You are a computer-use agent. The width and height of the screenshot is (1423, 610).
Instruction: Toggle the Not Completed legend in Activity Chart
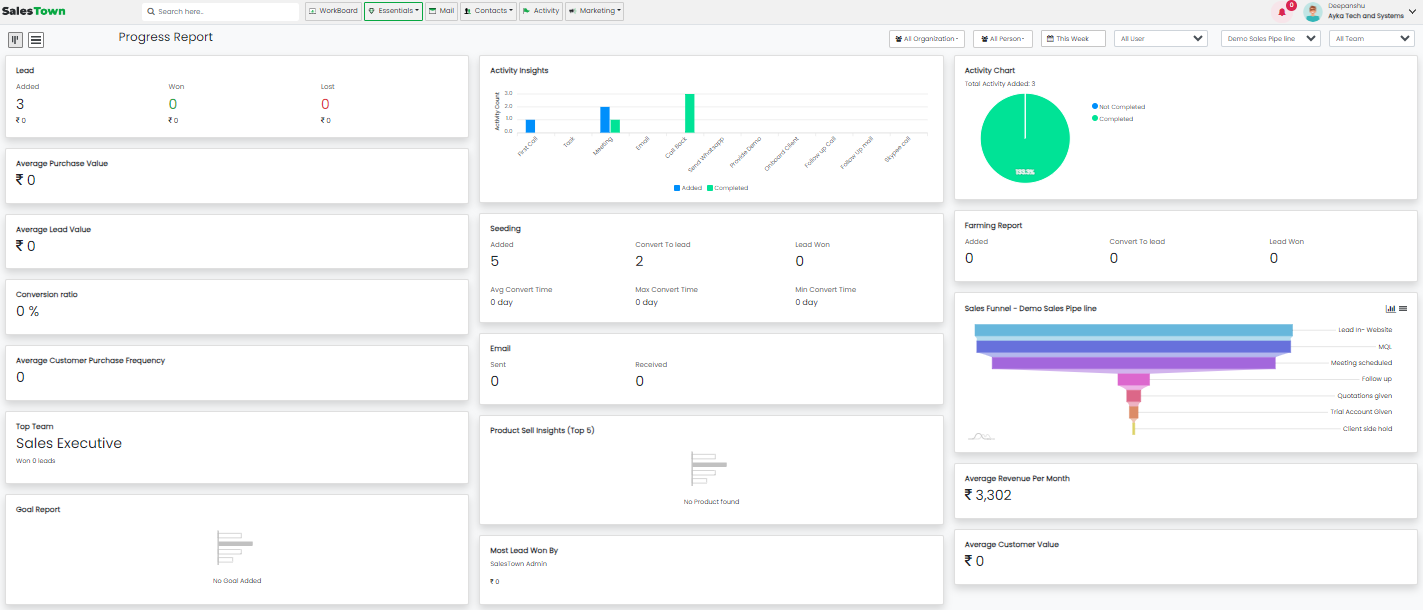(1118, 107)
